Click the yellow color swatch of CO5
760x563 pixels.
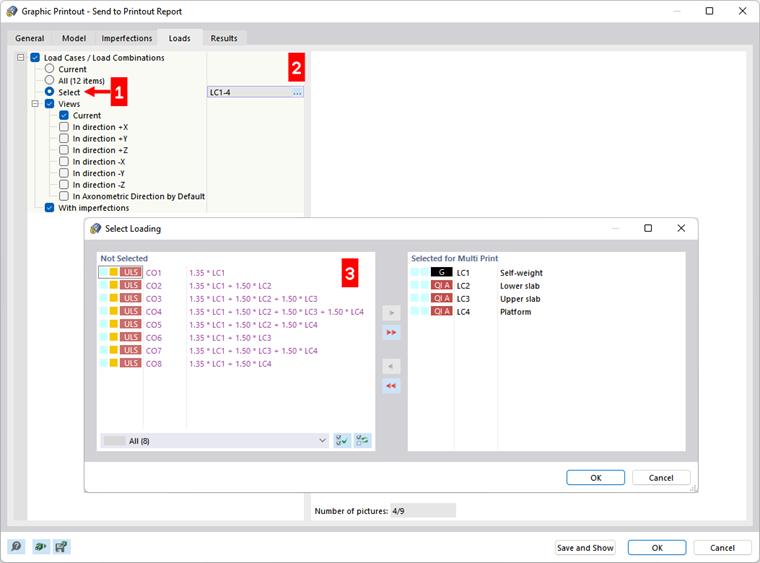coord(113,324)
